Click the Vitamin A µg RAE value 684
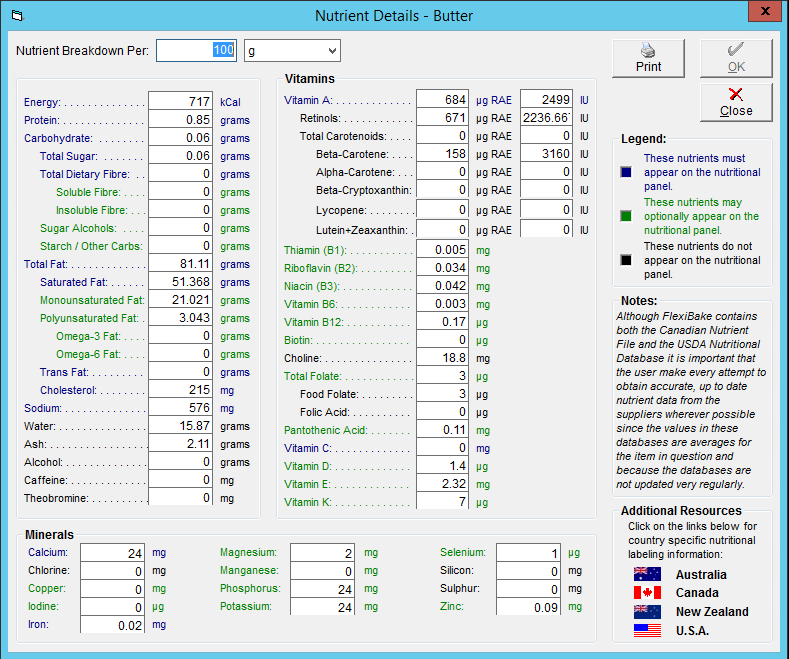Screen dimensions: 789x659 pos(442,100)
